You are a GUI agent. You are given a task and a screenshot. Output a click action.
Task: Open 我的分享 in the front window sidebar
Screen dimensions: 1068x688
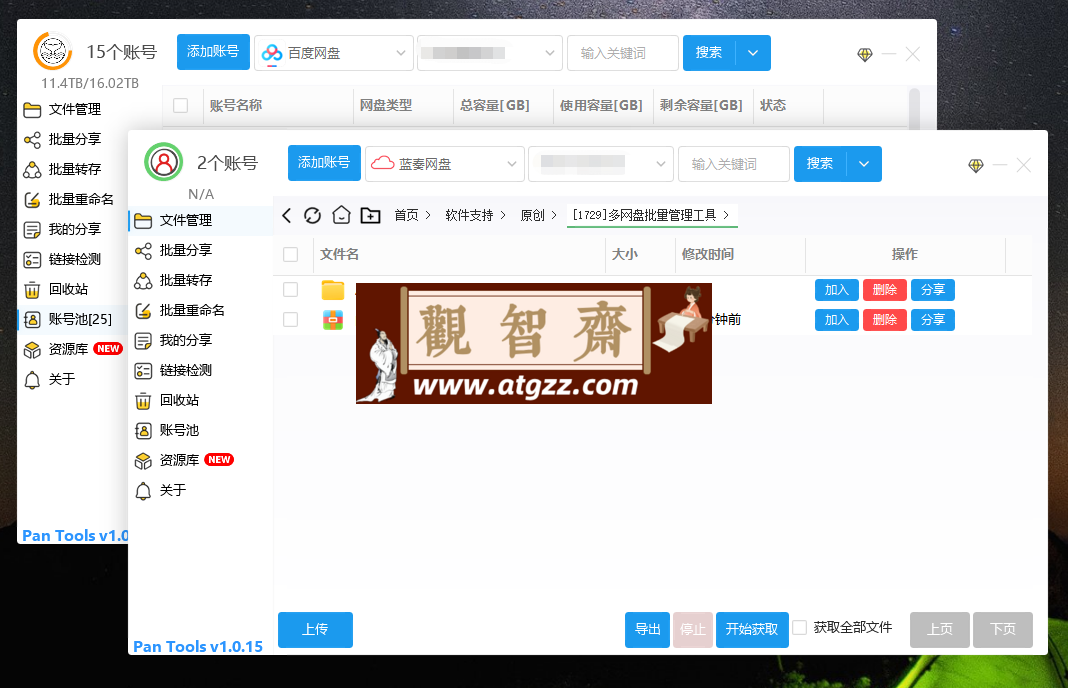coord(201,341)
